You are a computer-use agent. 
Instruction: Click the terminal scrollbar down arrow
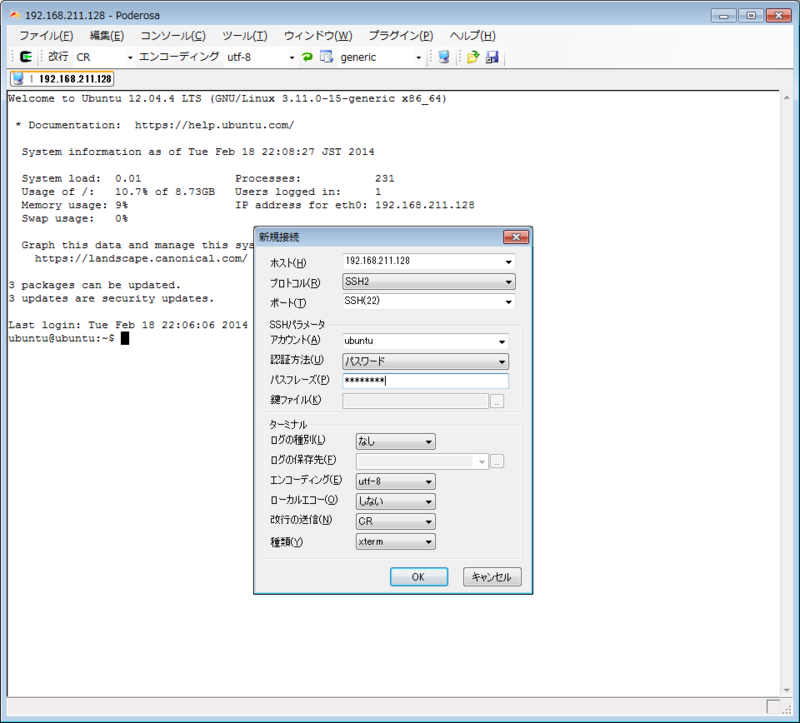(786, 690)
